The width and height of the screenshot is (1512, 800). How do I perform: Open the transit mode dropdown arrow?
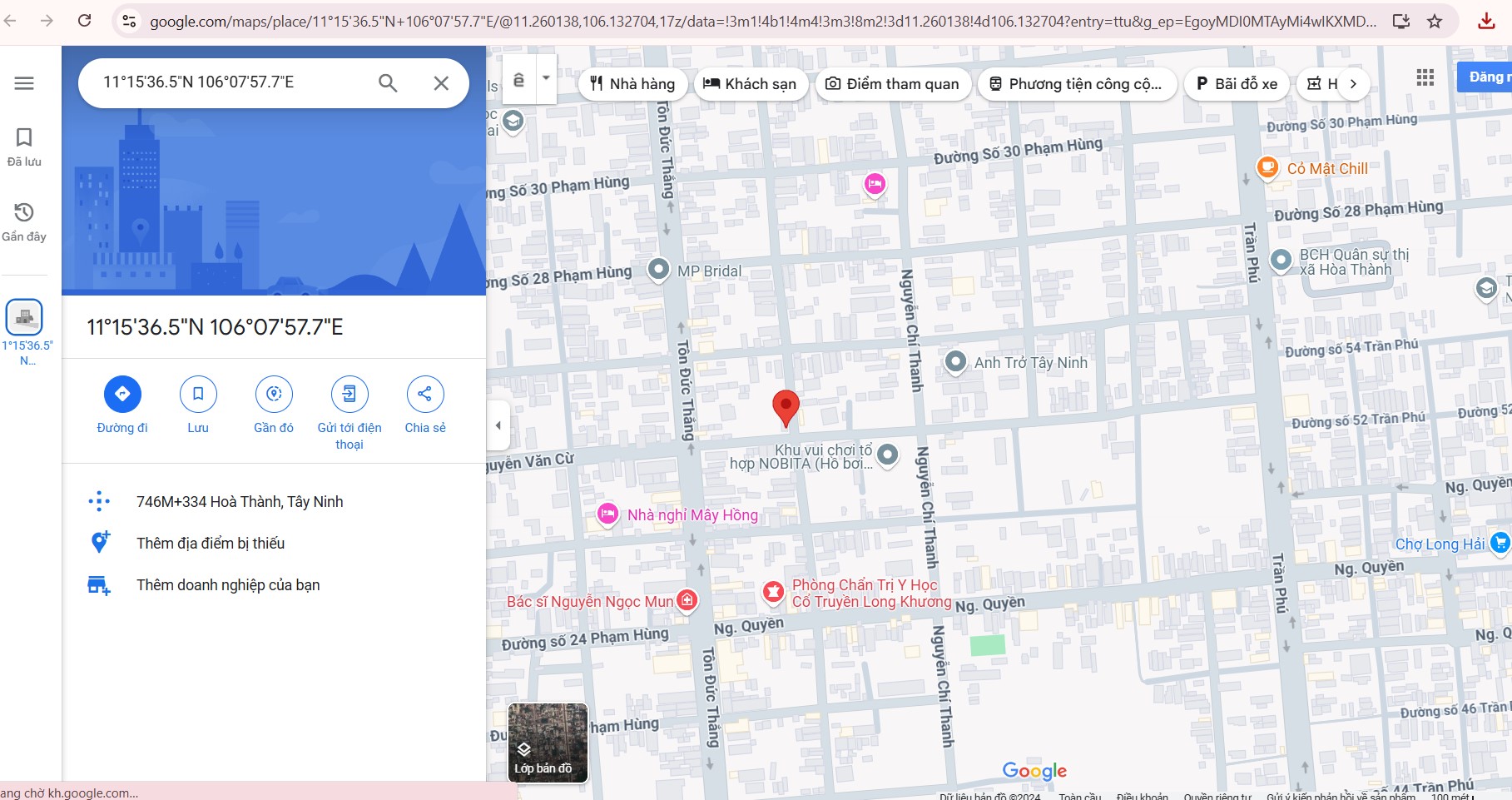point(546,78)
